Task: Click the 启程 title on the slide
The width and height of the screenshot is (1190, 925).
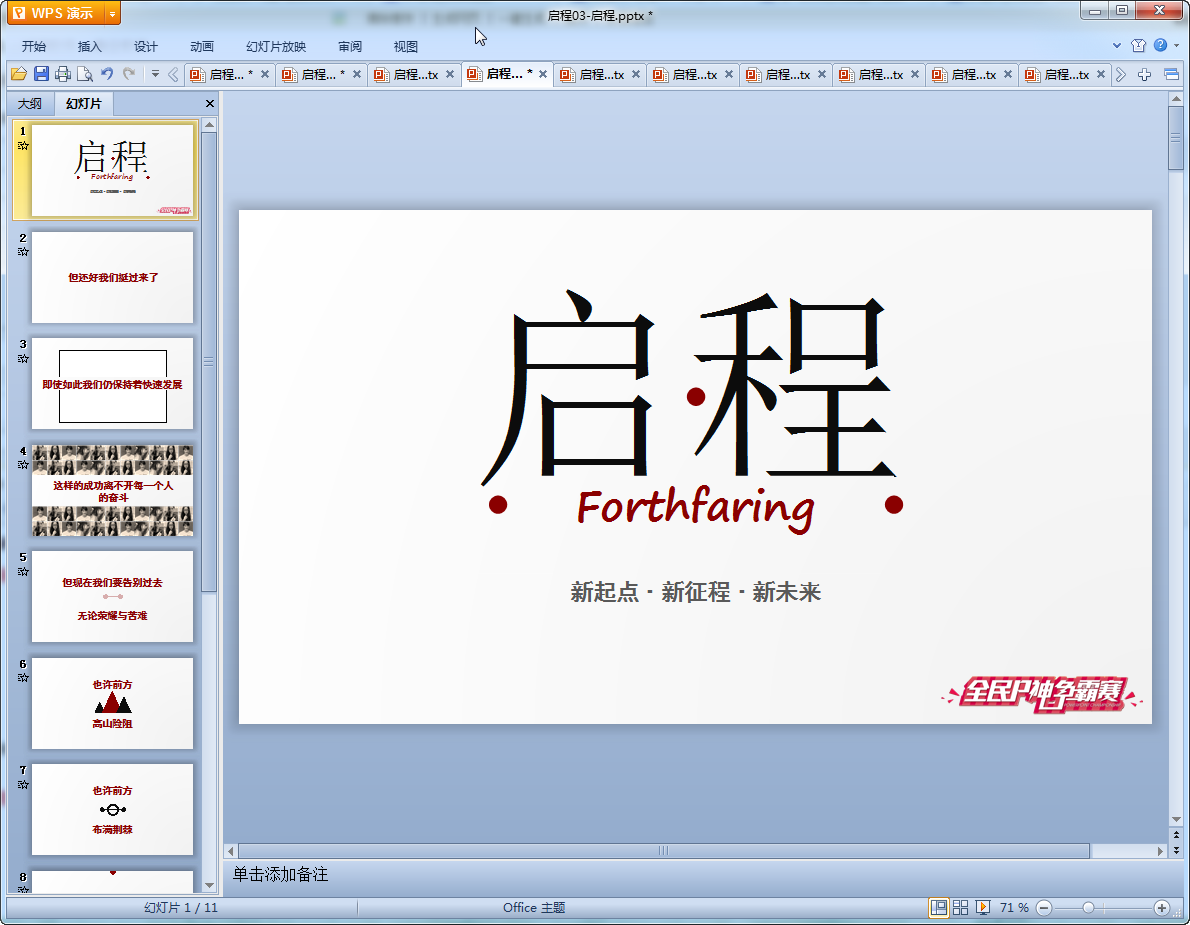Action: click(689, 387)
